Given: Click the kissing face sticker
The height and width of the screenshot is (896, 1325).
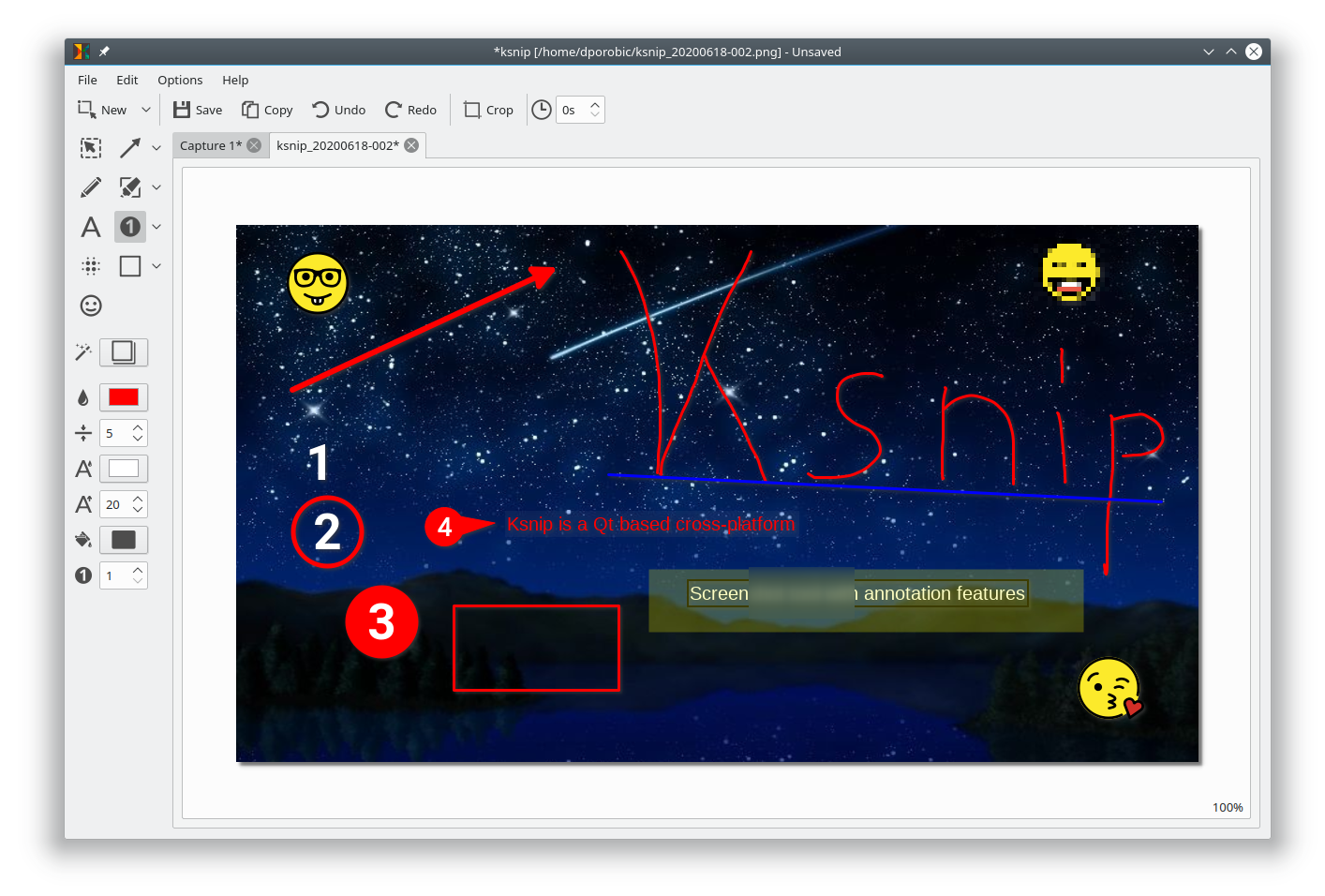Looking at the screenshot, I should (1110, 689).
